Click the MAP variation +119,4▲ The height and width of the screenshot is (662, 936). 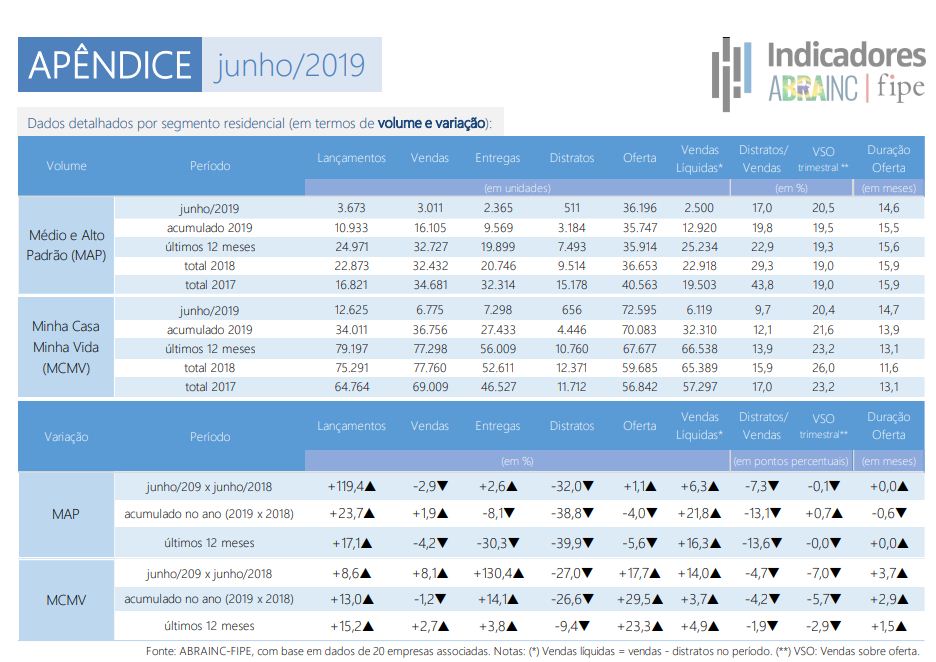tap(351, 487)
